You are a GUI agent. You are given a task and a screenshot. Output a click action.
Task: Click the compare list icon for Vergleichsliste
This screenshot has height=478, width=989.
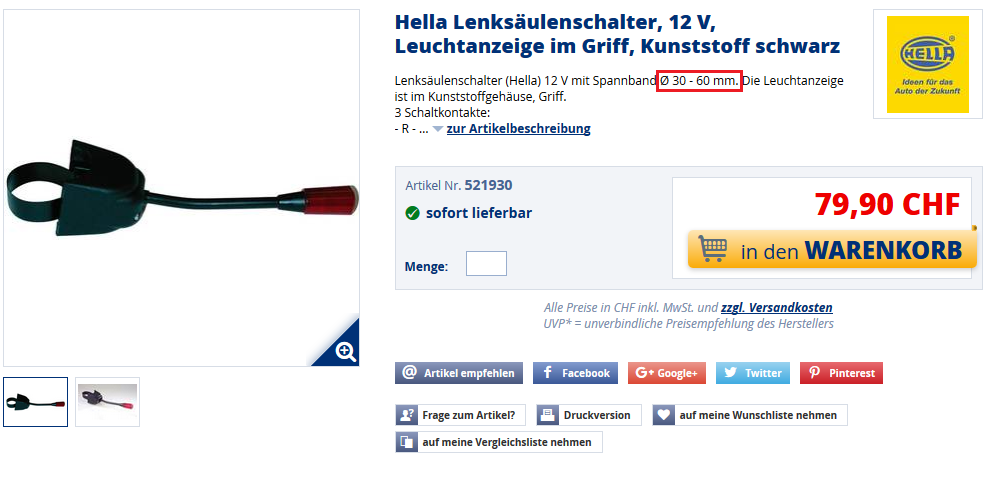tap(406, 442)
